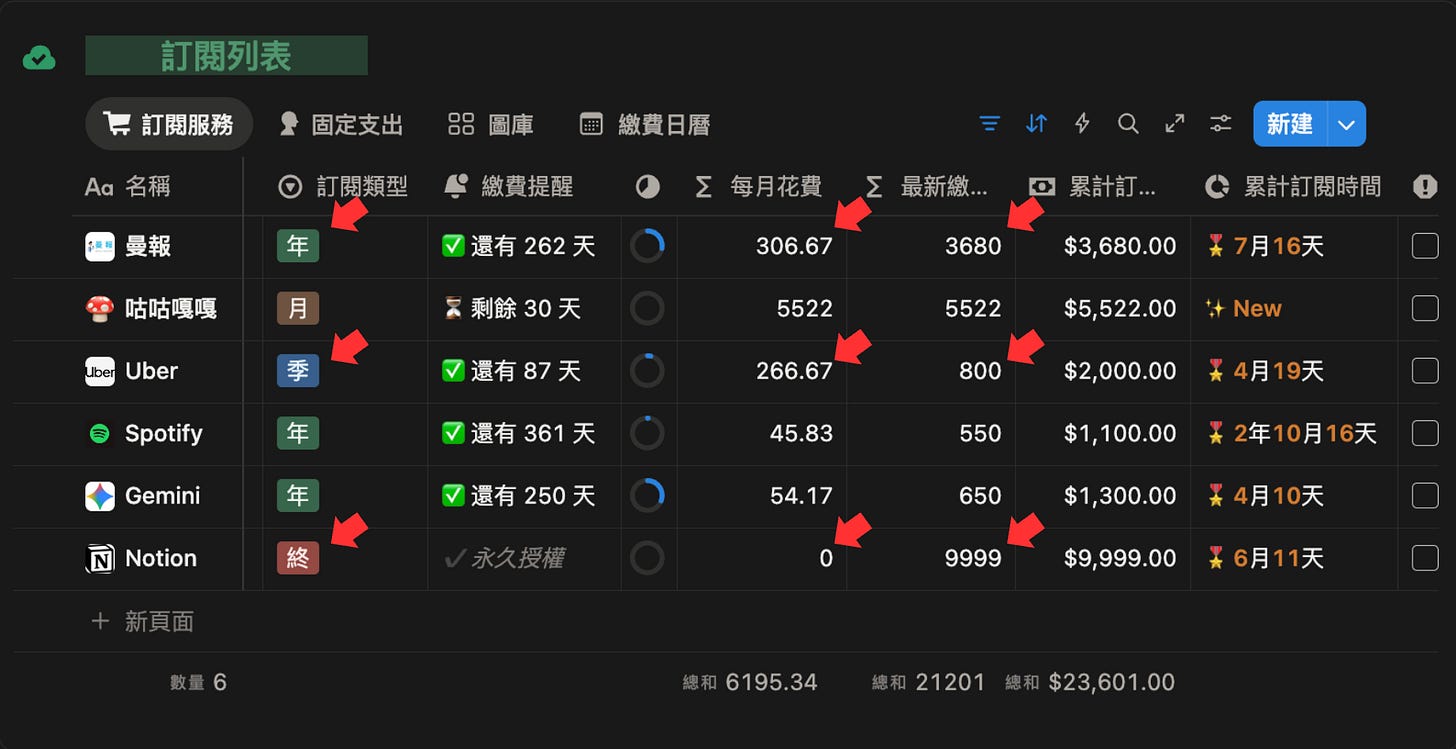Tick the checkbox in the Notion row
This screenshot has height=749, width=1456.
(x=1425, y=558)
